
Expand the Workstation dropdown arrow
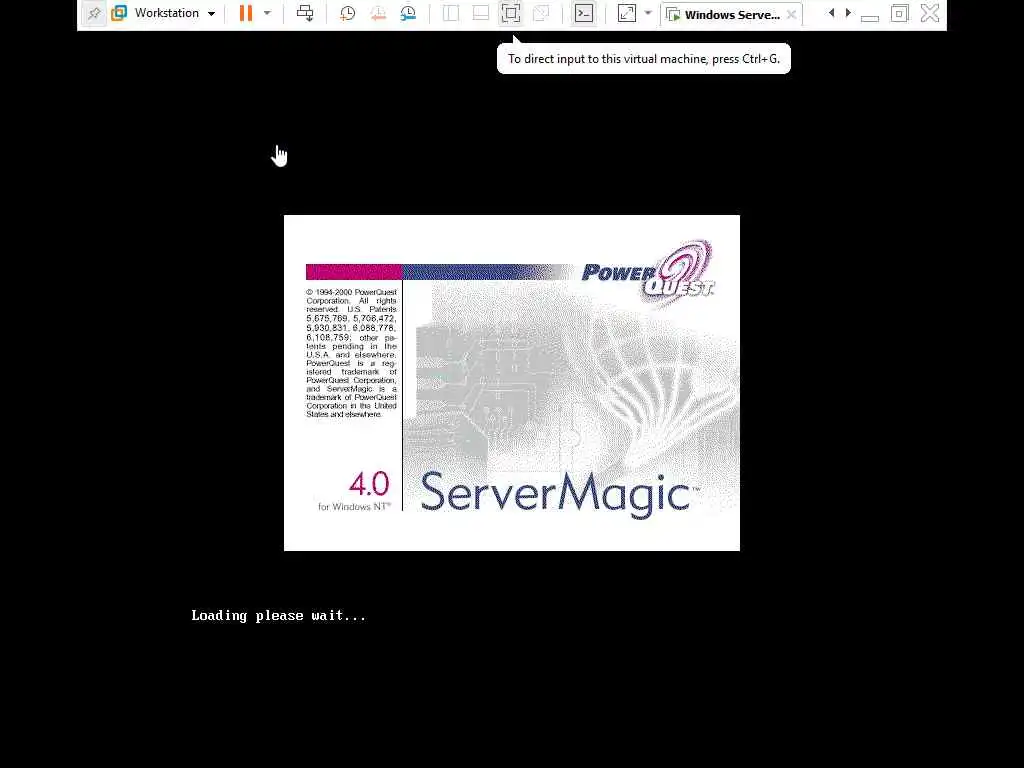coord(212,14)
